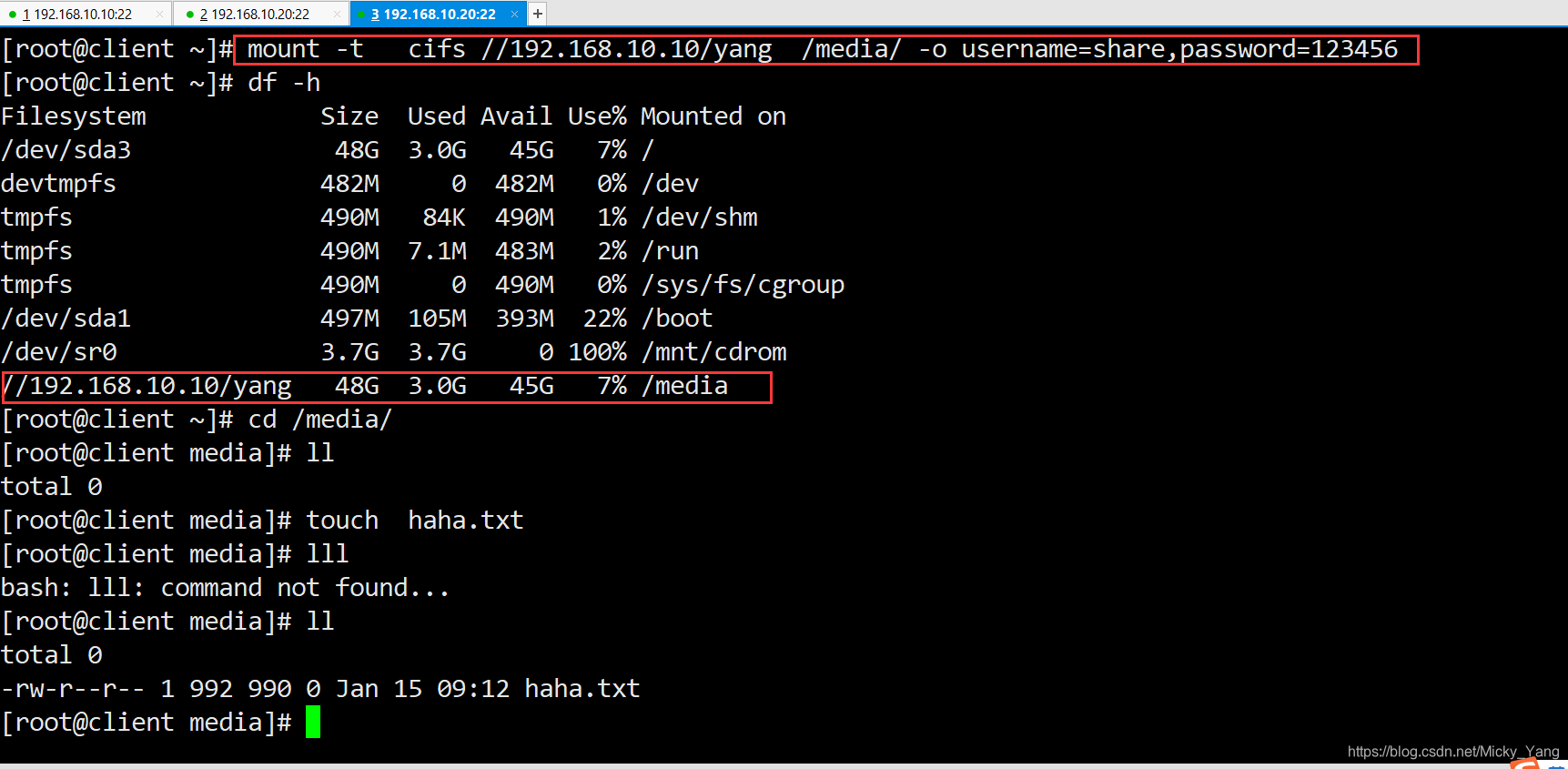Click the '/dev/shm' mount point
The width and height of the screenshot is (1568, 769).
[700, 218]
